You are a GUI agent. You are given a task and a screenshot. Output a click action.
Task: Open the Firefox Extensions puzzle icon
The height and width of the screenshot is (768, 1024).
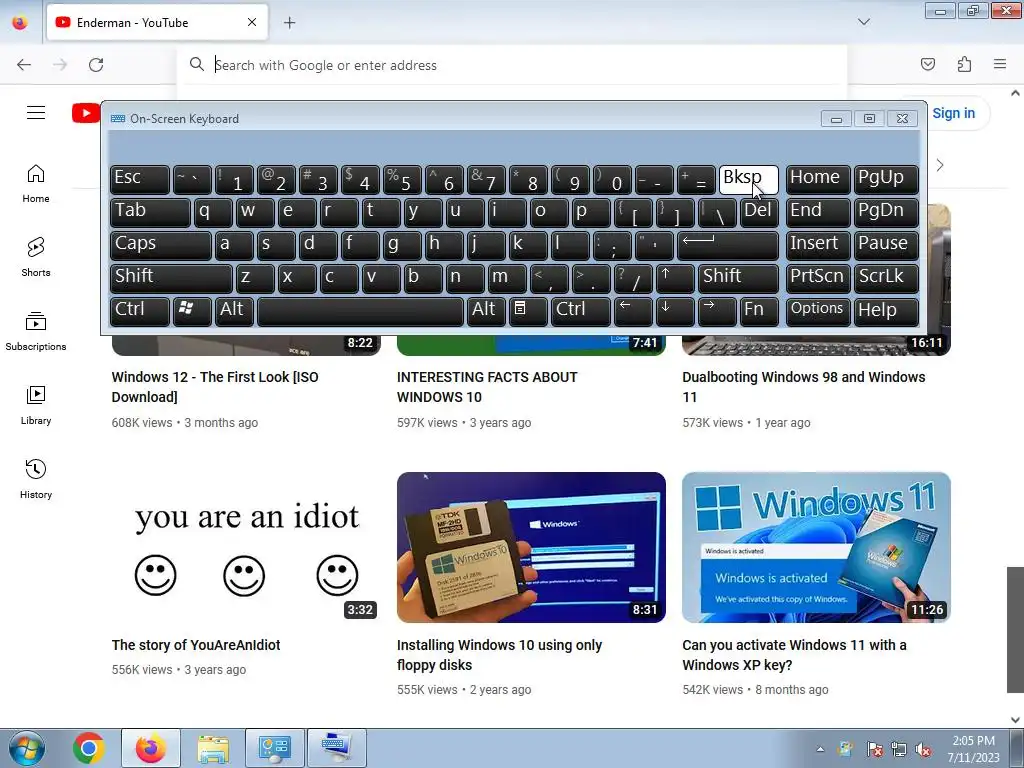[964, 64]
